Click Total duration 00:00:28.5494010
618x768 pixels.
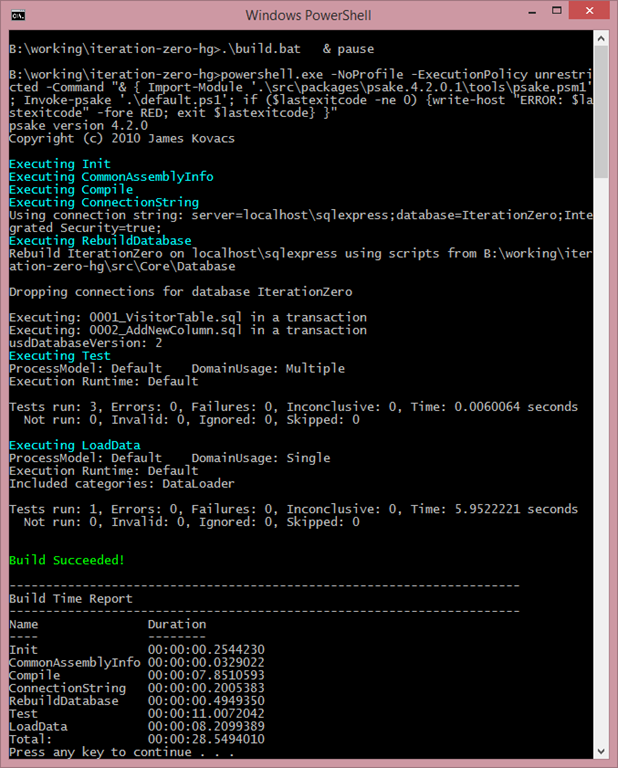point(206,739)
